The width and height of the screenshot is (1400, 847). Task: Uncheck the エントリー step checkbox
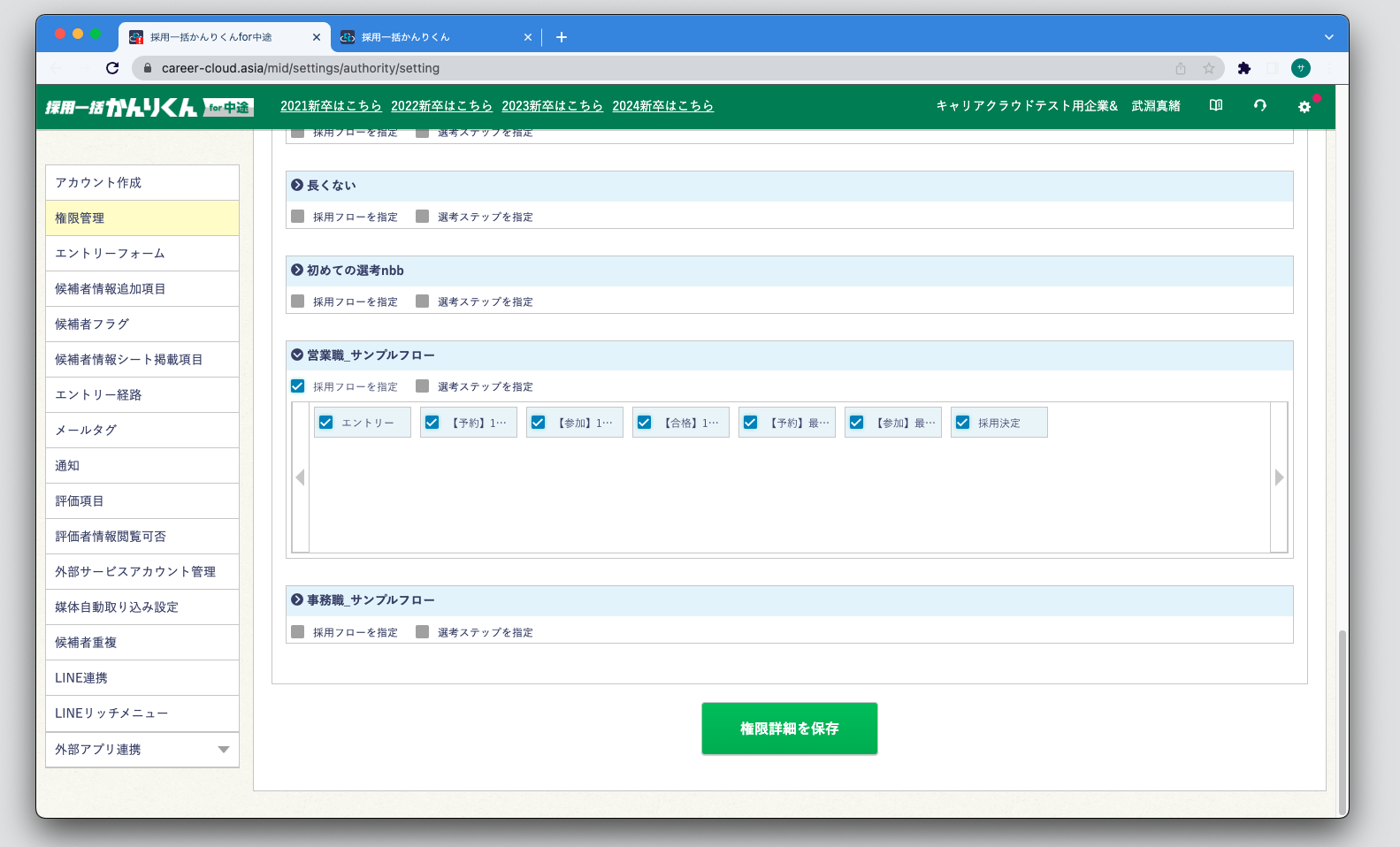click(326, 423)
